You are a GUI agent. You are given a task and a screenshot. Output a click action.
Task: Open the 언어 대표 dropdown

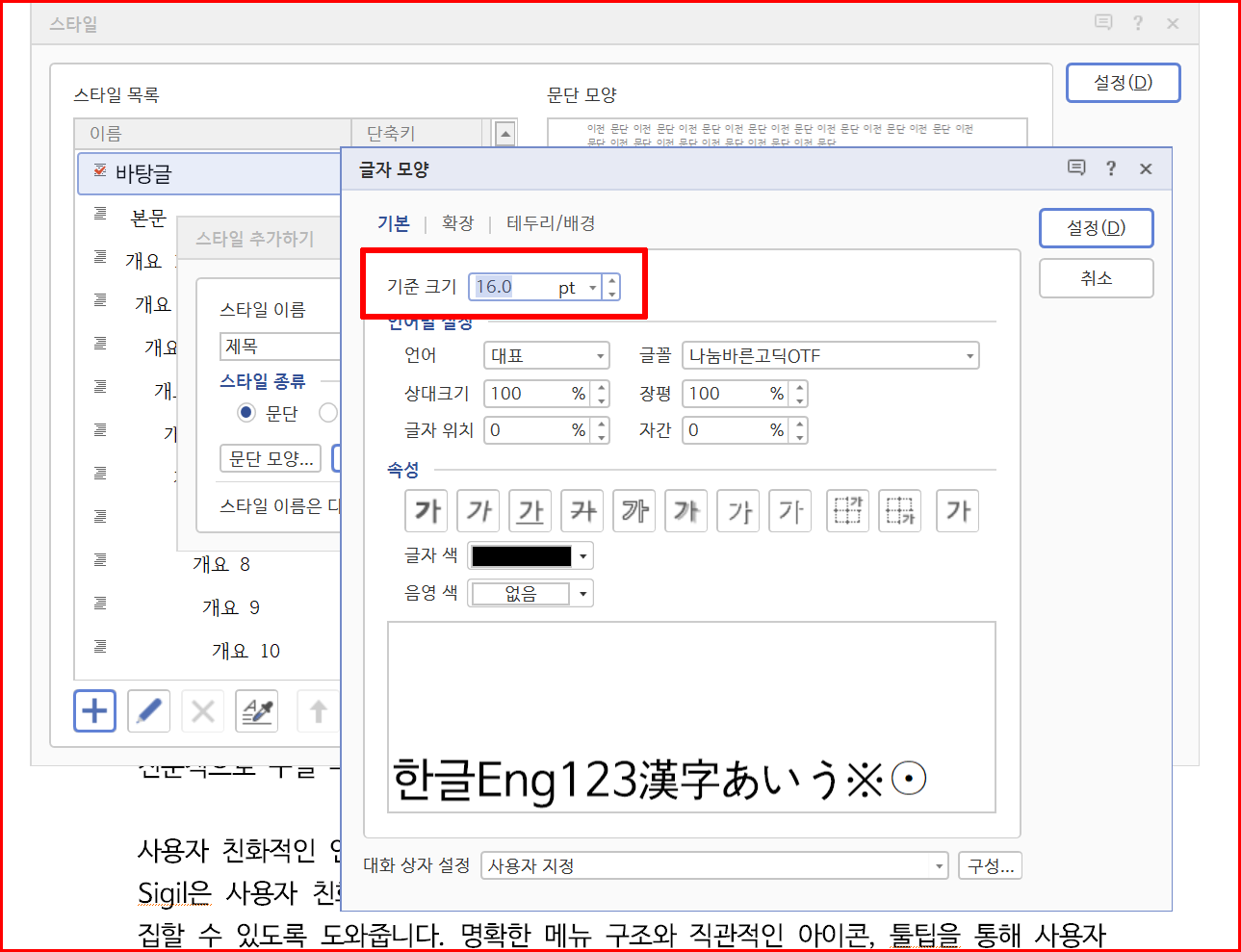[x=547, y=356]
